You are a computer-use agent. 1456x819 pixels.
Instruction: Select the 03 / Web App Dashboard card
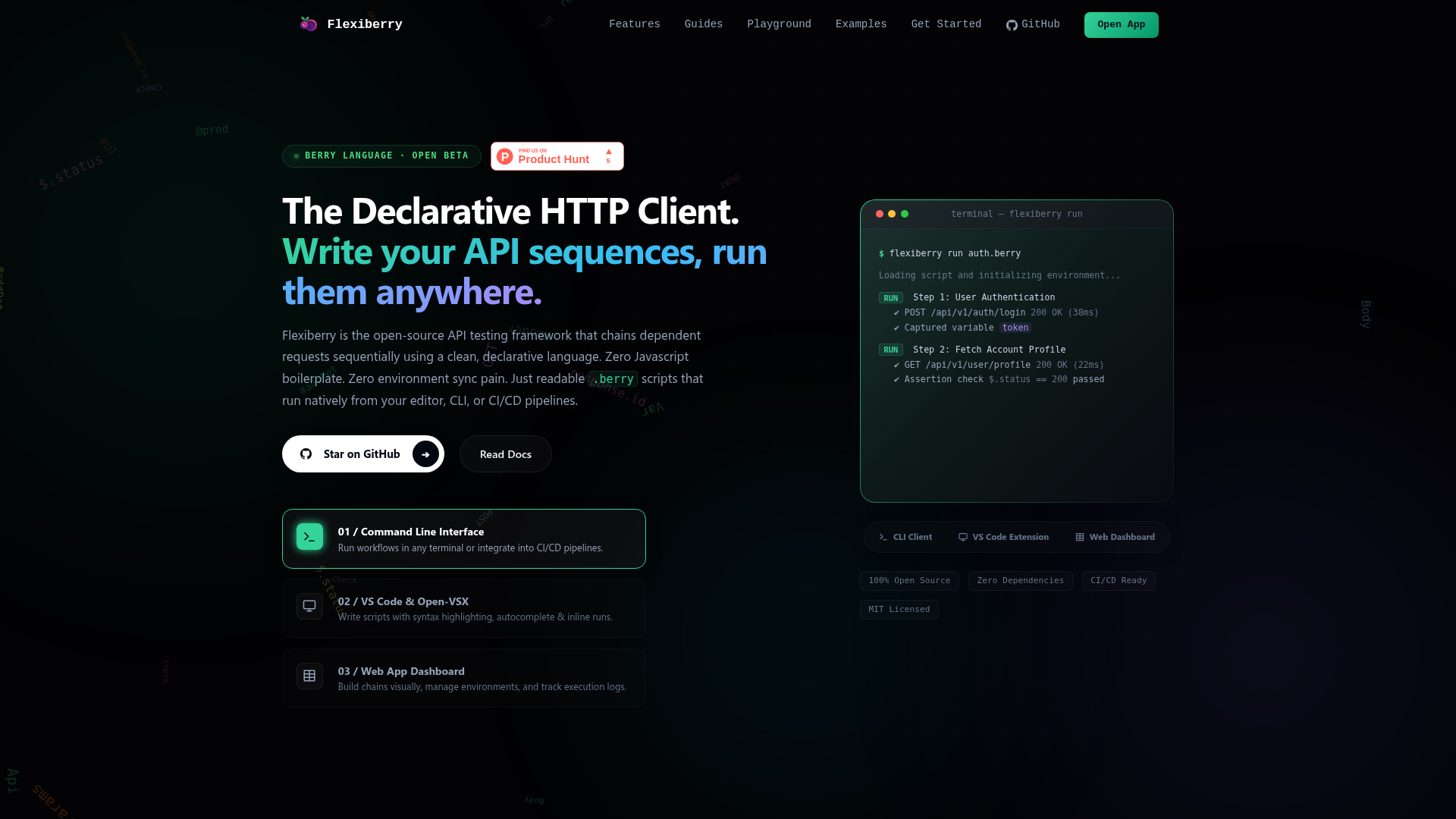pos(464,678)
